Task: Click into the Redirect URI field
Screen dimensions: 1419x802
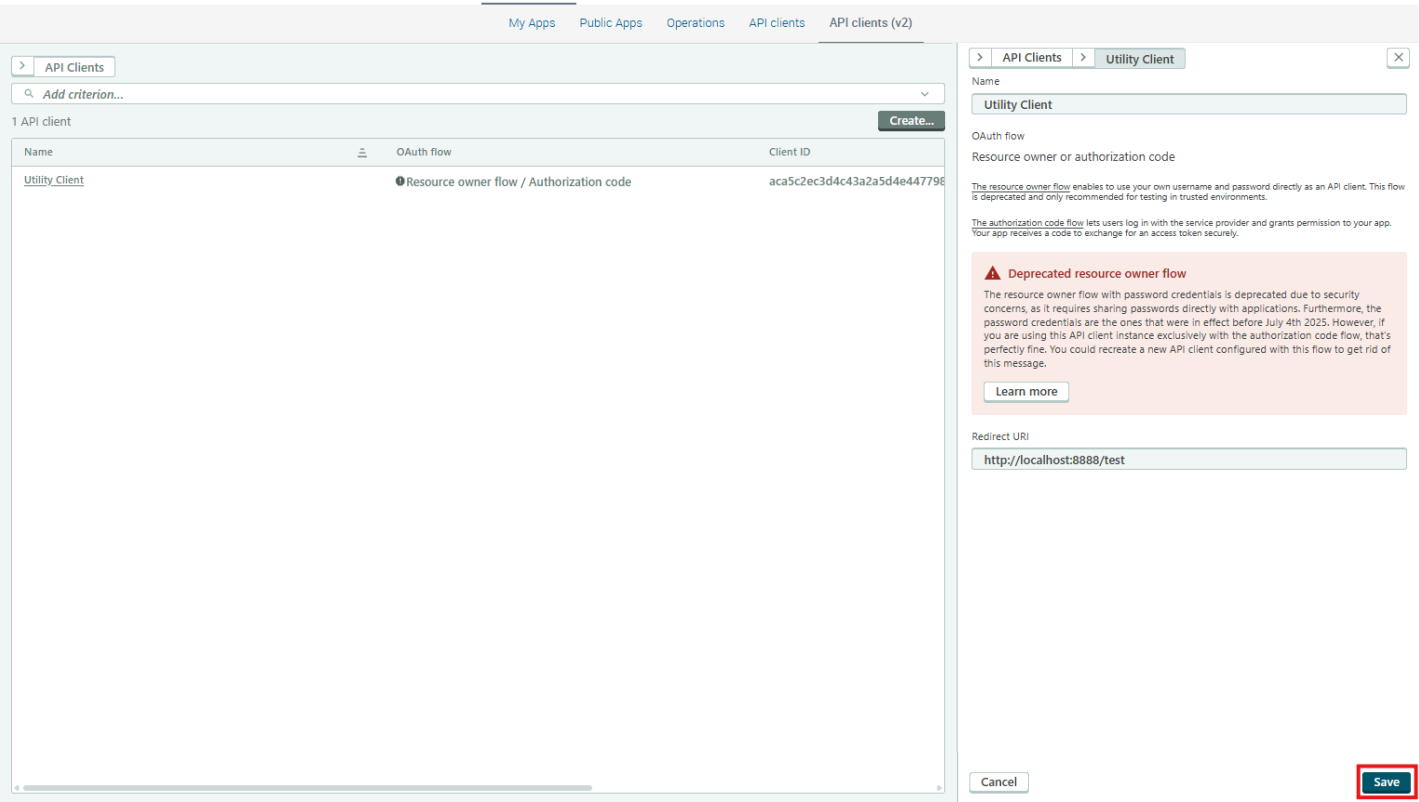Action: (1188, 460)
